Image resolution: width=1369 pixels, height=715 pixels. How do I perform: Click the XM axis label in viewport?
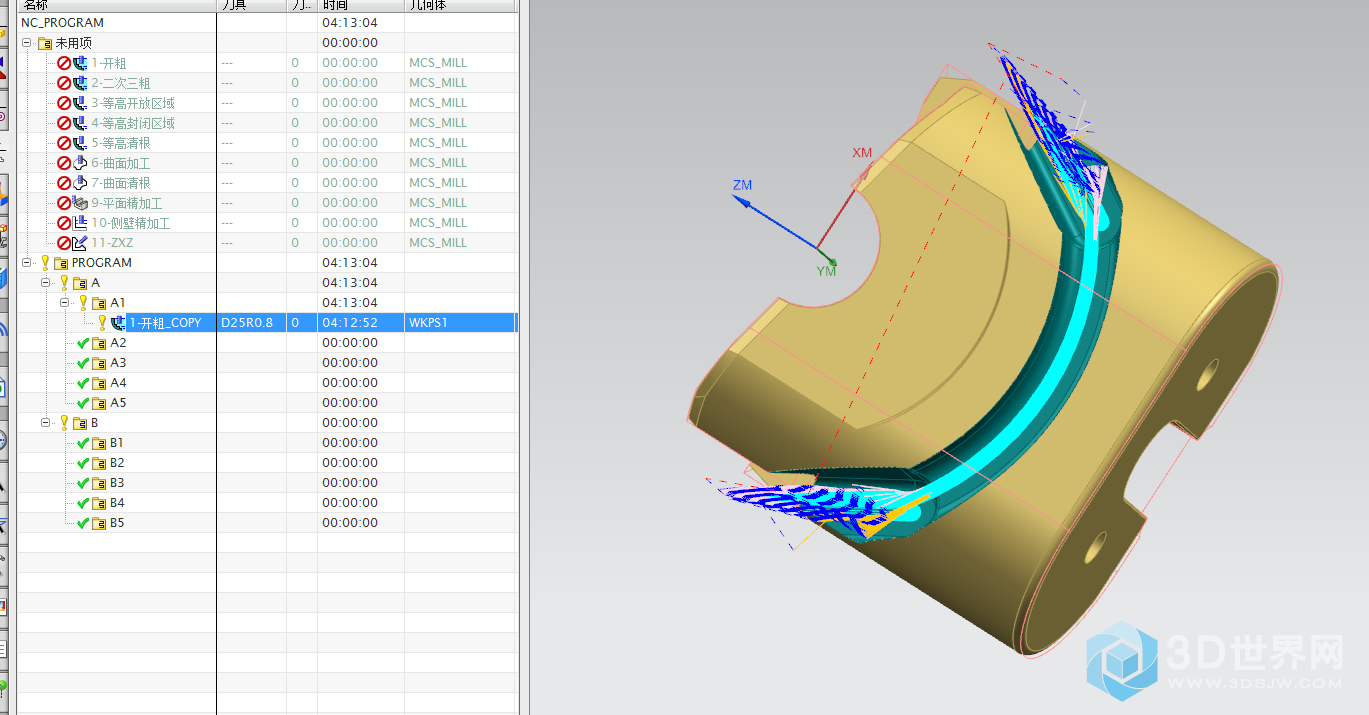click(x=862, y=153)
